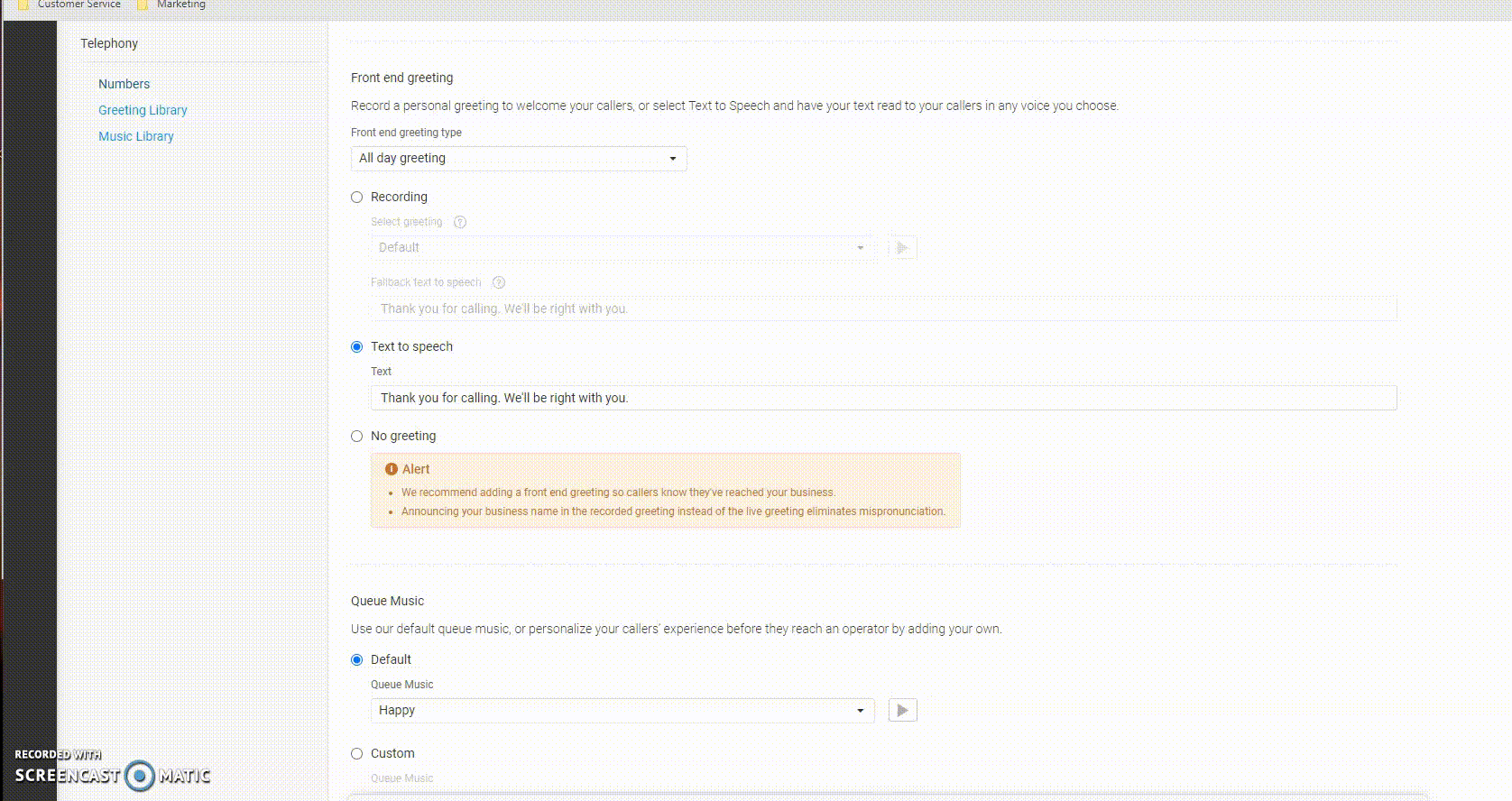Click the orange Alert warning icon
This screenshot has width=1512, height=801.
pos(392,469)
